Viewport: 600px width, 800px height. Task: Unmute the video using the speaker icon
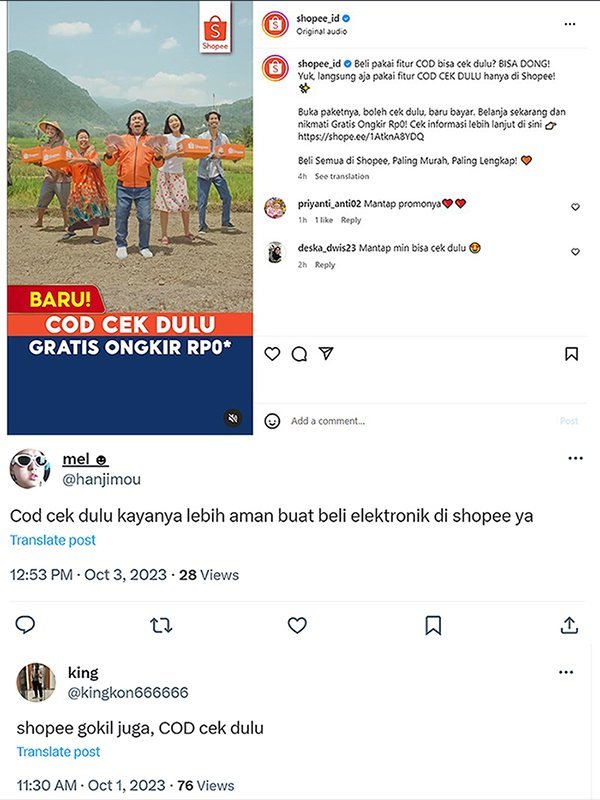click(x=233, y=418)
